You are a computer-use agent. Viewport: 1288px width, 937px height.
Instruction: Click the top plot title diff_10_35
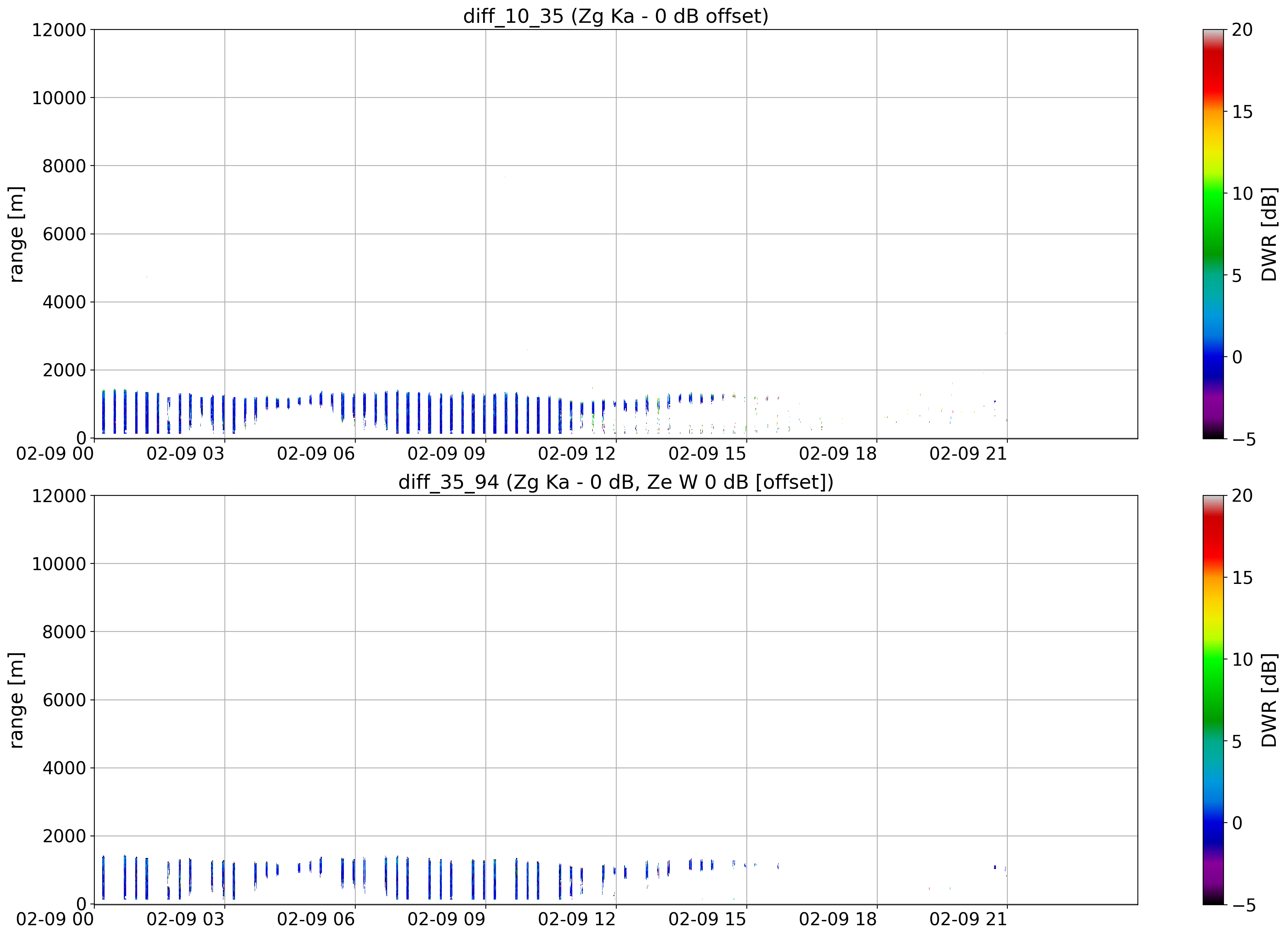[x=616, y=16]
